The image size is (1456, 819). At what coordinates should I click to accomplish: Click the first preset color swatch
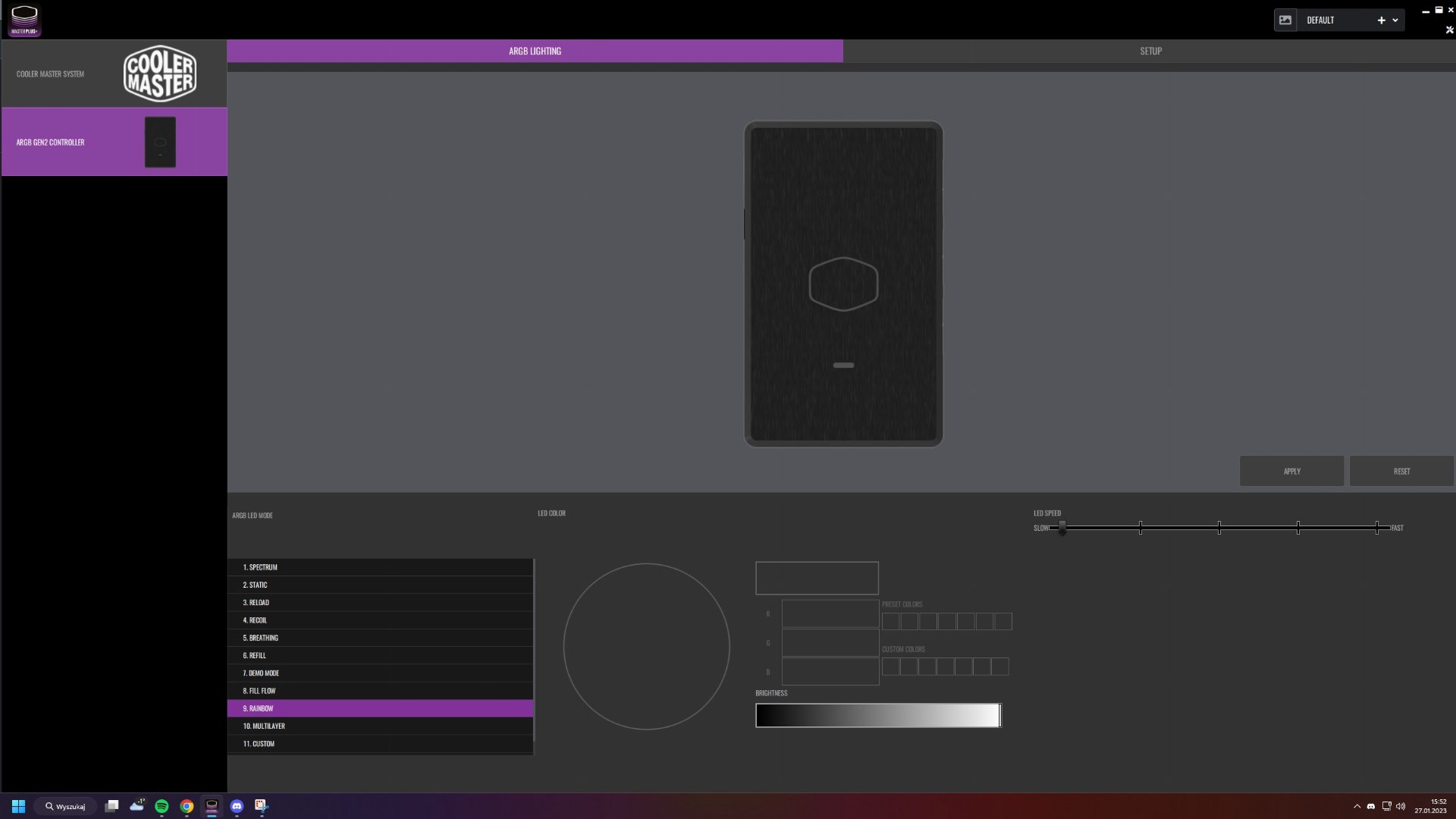pos(890,622)
